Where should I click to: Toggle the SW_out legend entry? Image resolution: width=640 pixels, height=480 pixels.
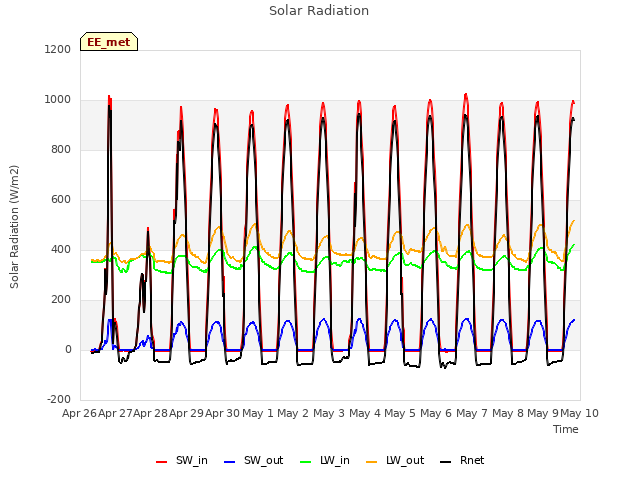(253, 460)
